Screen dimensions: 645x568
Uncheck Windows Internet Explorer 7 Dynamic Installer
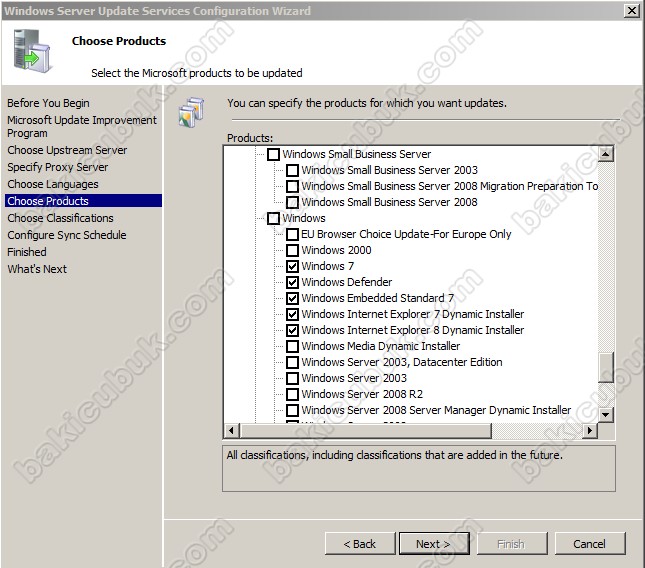[292, 314]
